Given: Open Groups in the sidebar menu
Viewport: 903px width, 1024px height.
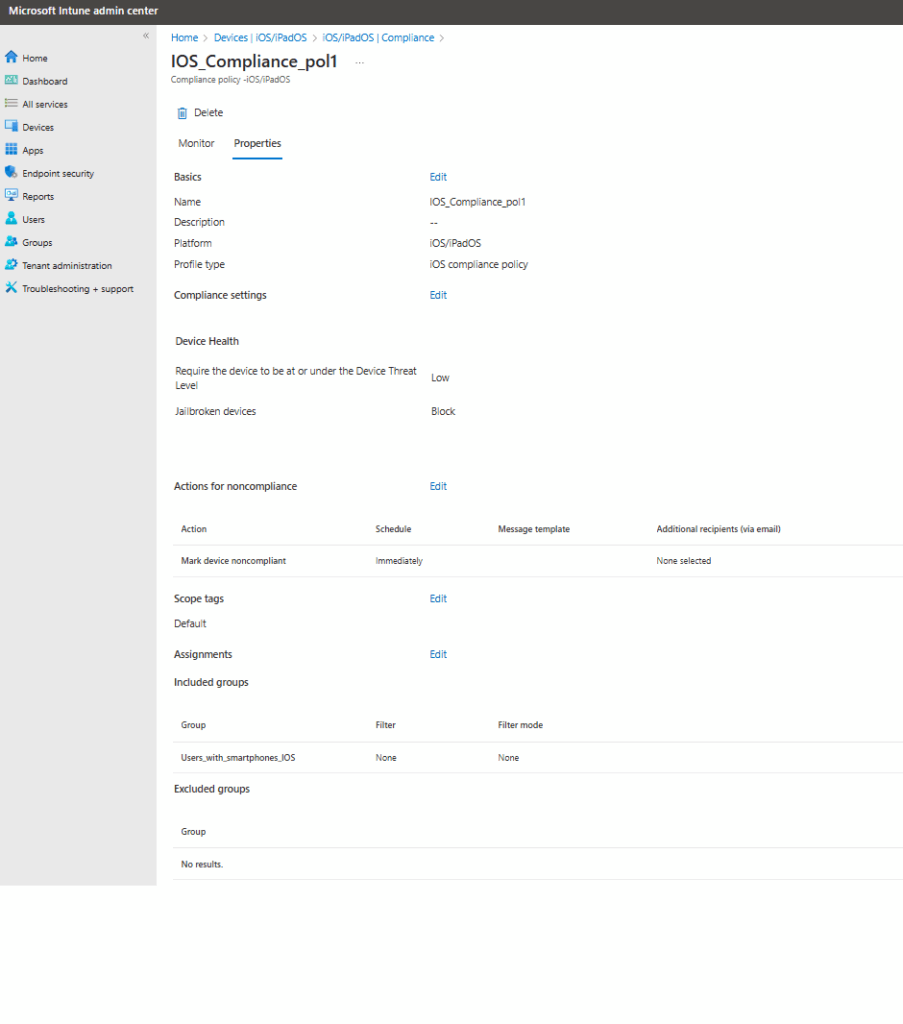Looking at the screenshot, I should [37, 243].
